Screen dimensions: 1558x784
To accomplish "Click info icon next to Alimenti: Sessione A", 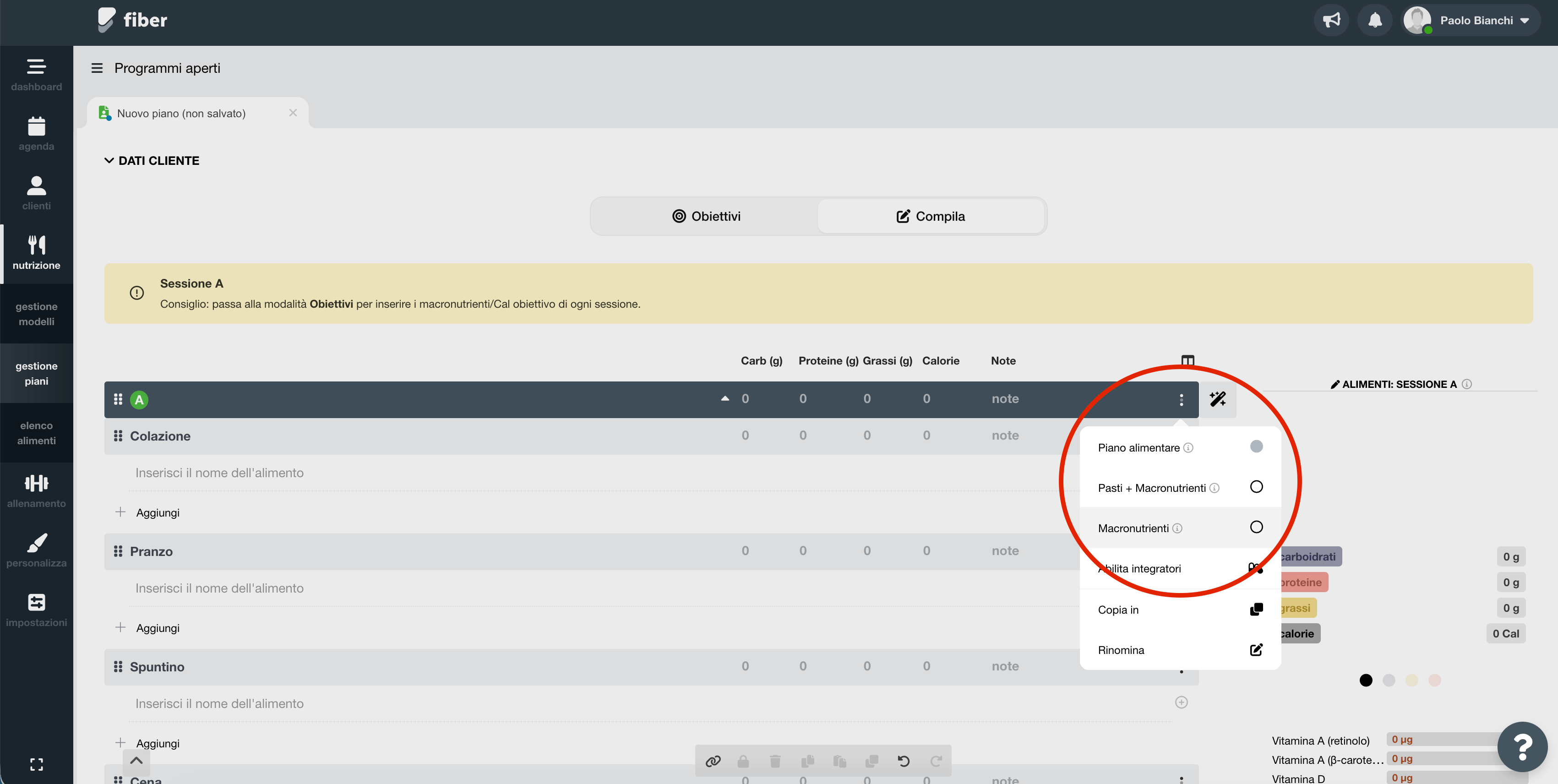I will (1467, 384).
